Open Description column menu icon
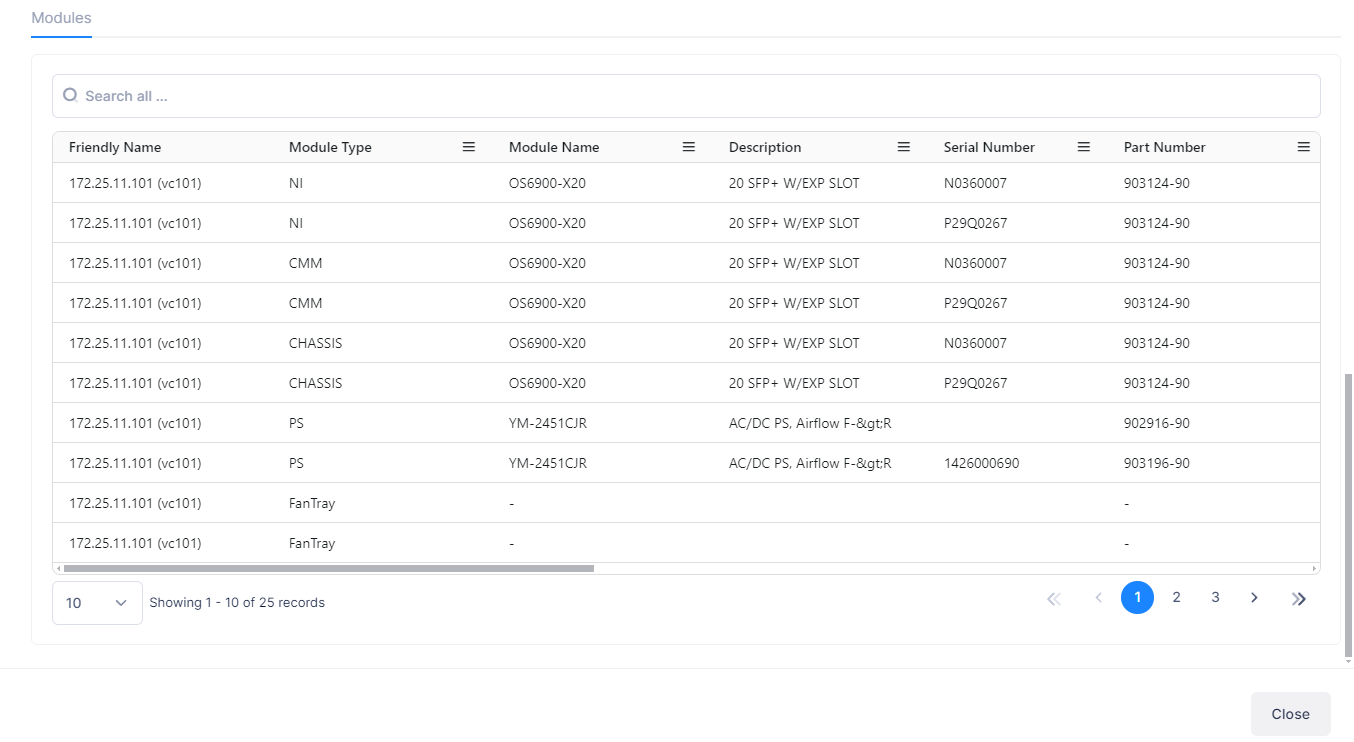The width and height of the screenshot is (1354, 742). pos(903,147)
